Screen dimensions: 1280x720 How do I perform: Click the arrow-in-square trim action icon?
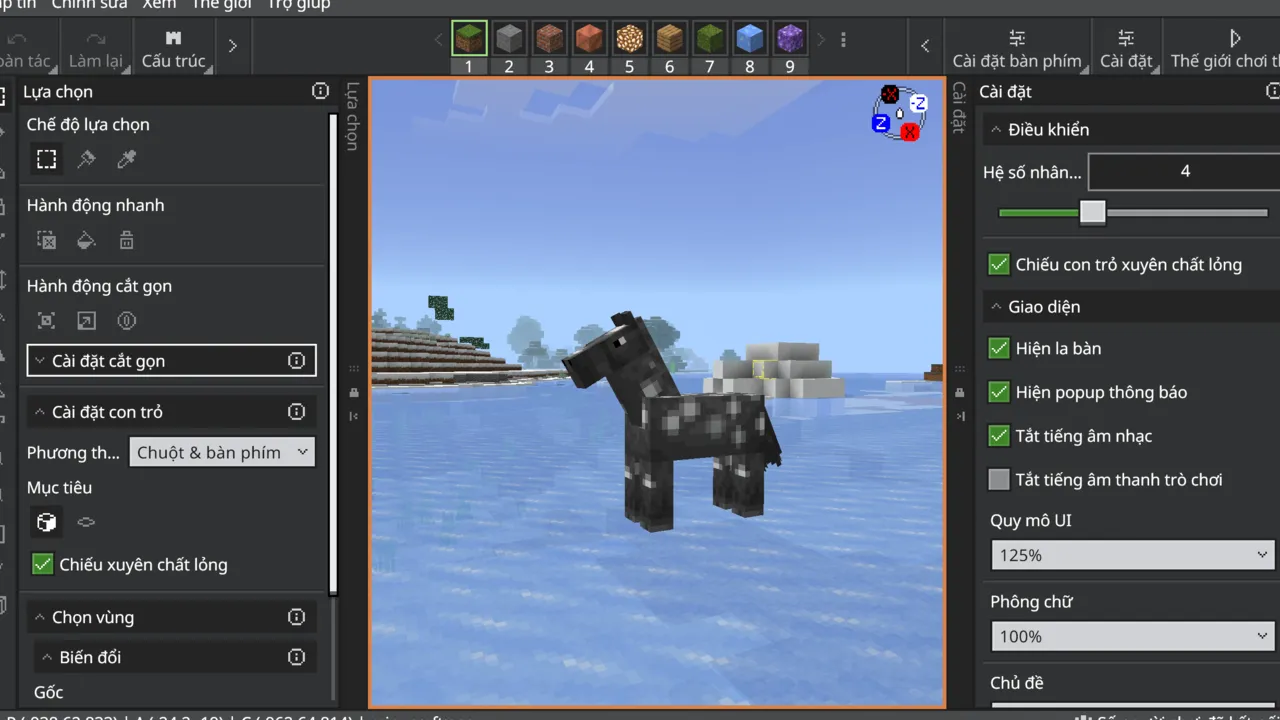86,321
